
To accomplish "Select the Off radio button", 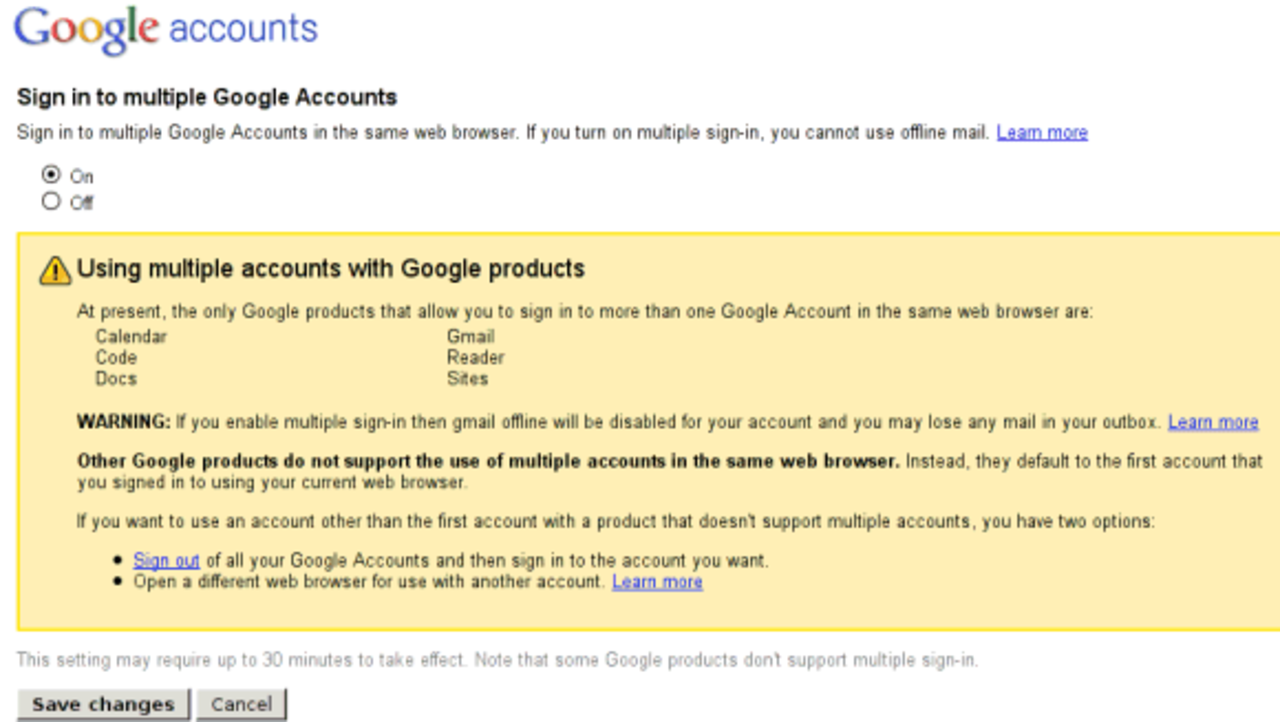I will coord(51,201).
